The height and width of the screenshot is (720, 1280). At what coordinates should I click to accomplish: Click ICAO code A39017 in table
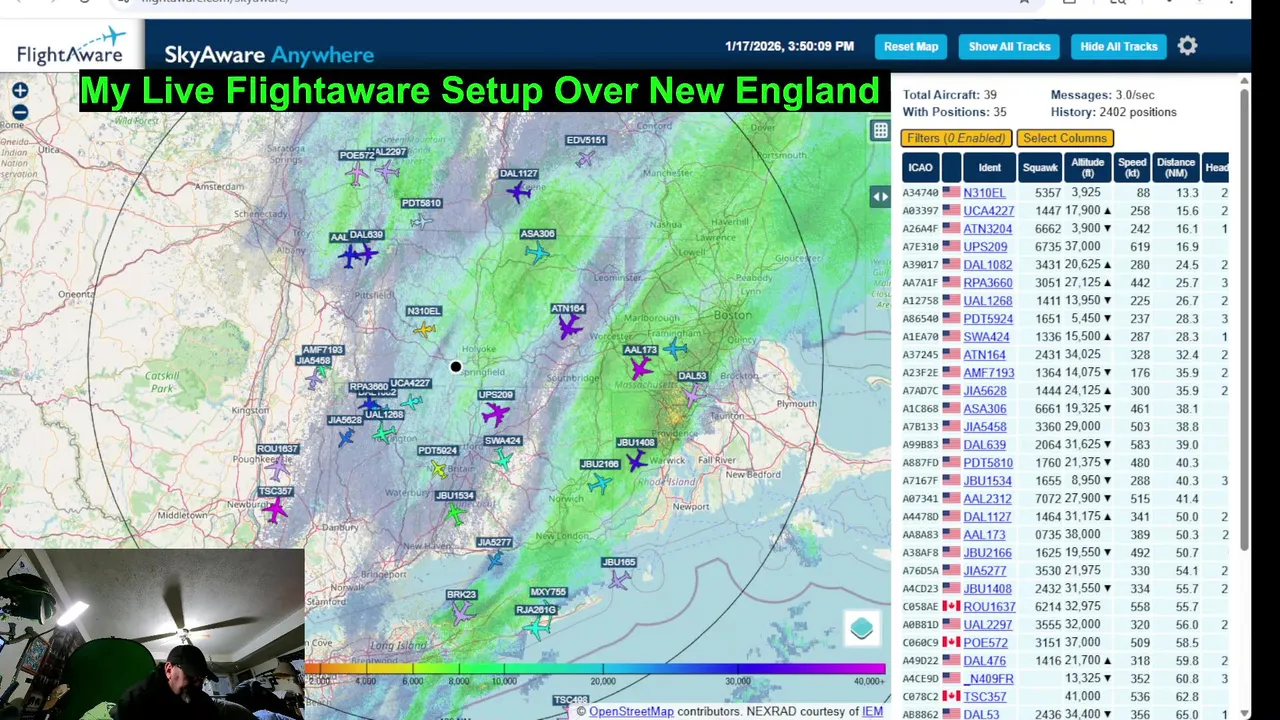pyautogui.click(x=920, y=265)
